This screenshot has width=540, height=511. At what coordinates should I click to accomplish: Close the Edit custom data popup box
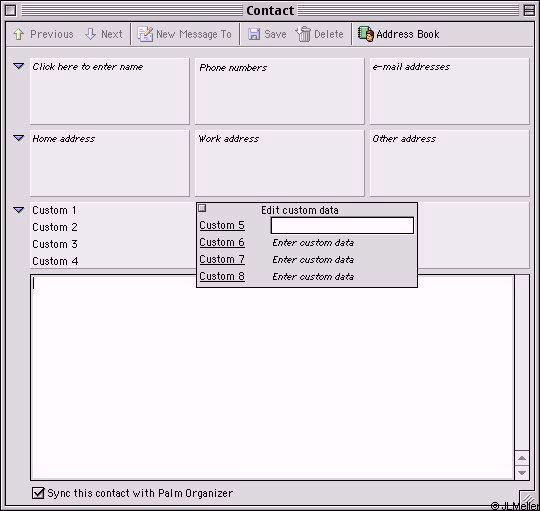[202, 208]
